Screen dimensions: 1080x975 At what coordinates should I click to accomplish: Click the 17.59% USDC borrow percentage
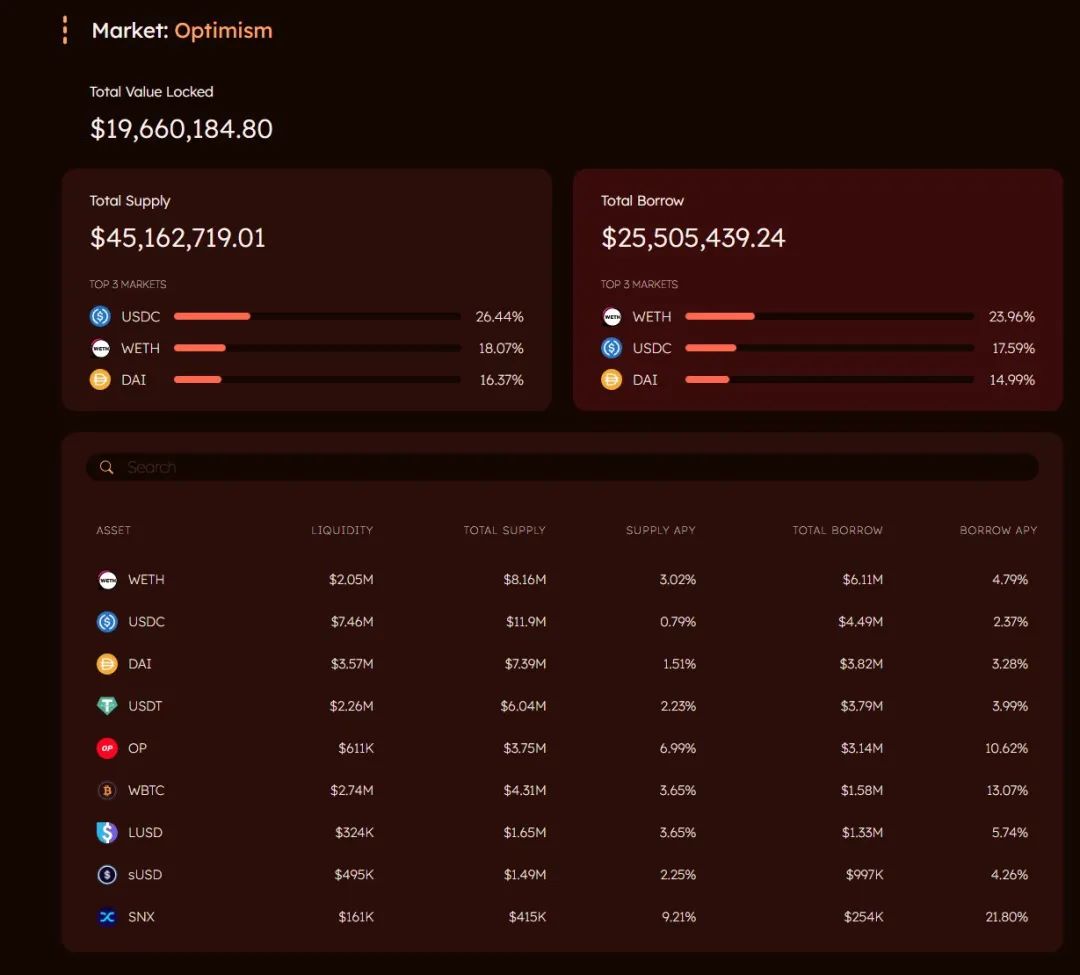1013,348
